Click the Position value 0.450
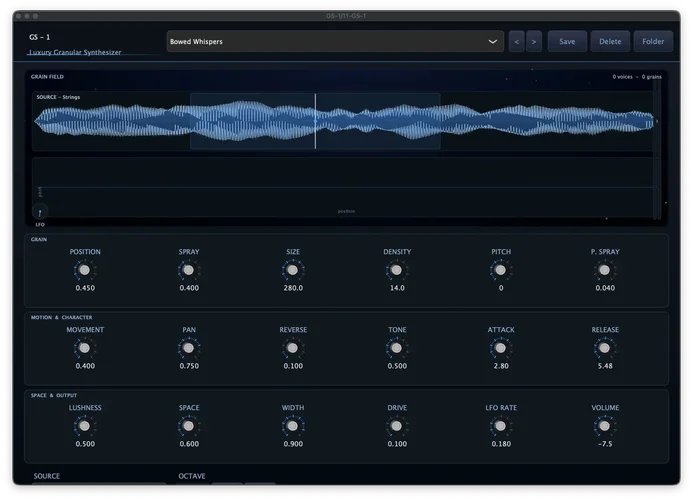The image size is (693, 500). coord(85,288)
